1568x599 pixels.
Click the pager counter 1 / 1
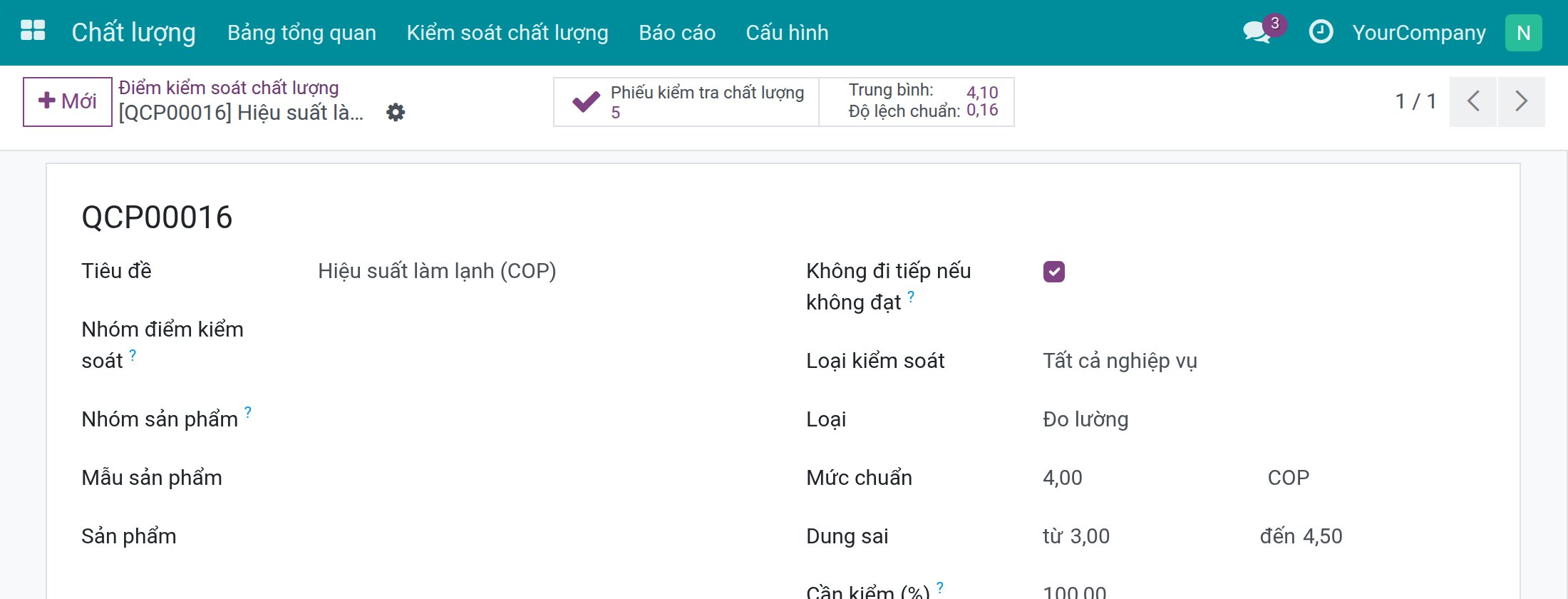[x=1415, y=101]
